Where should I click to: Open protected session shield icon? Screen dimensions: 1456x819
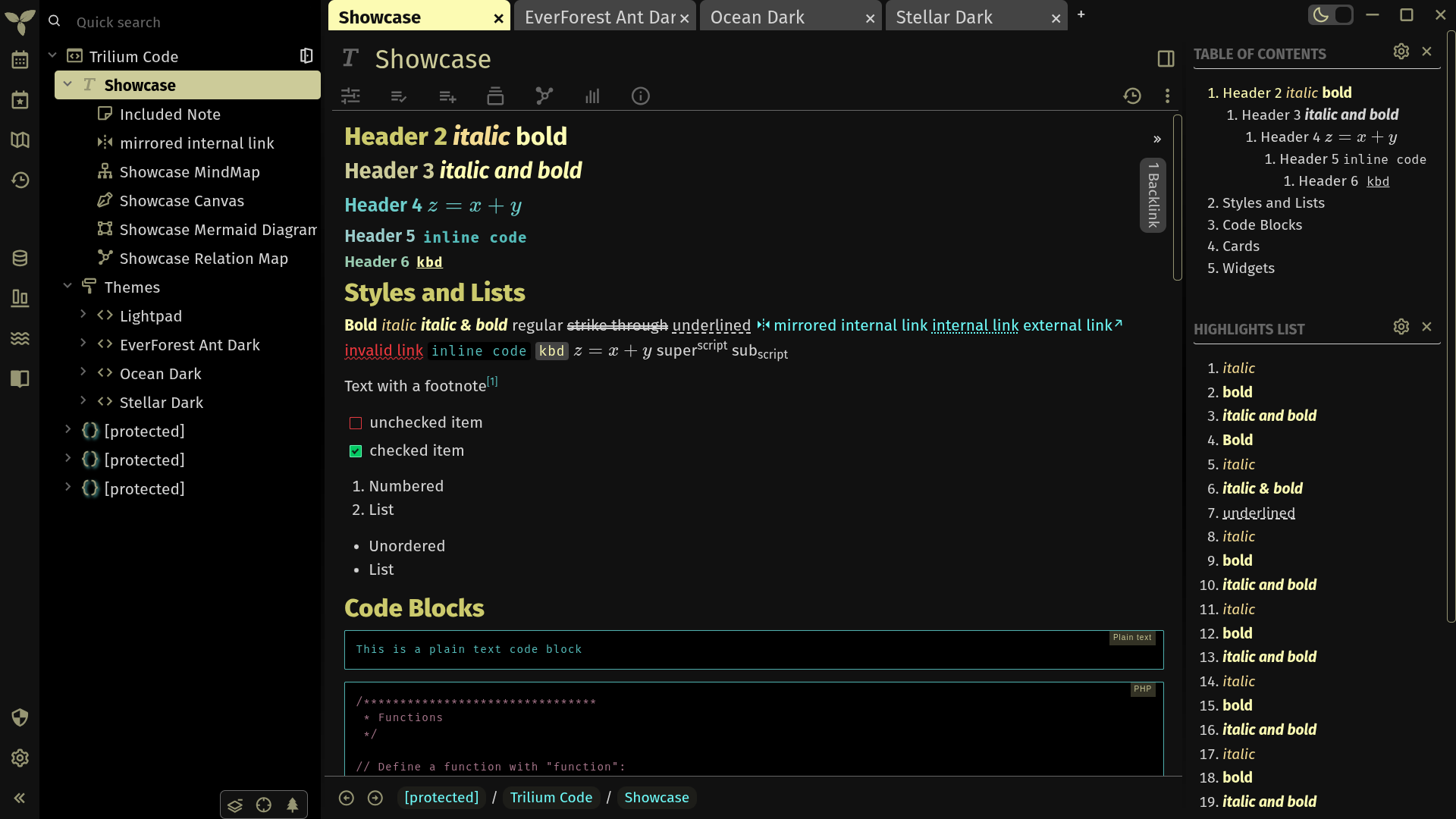20,717
